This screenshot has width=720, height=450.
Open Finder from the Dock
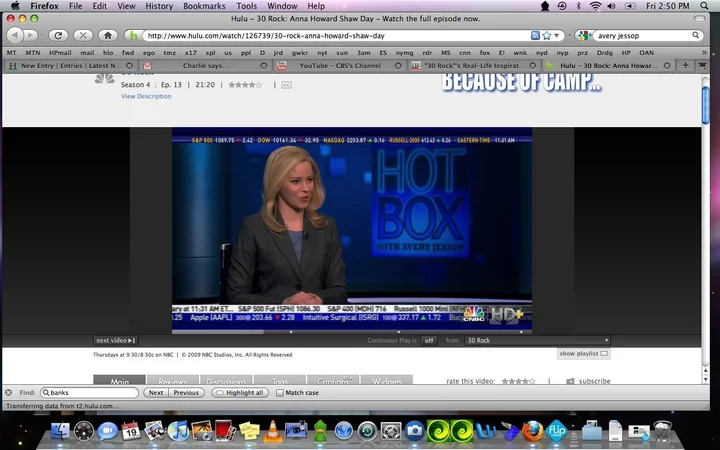(x=59, y=430)
